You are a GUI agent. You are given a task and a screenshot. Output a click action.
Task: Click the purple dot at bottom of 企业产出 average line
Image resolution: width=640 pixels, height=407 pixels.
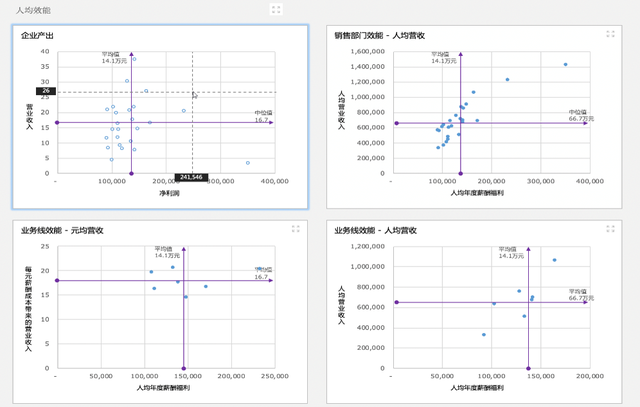(132, 172)
